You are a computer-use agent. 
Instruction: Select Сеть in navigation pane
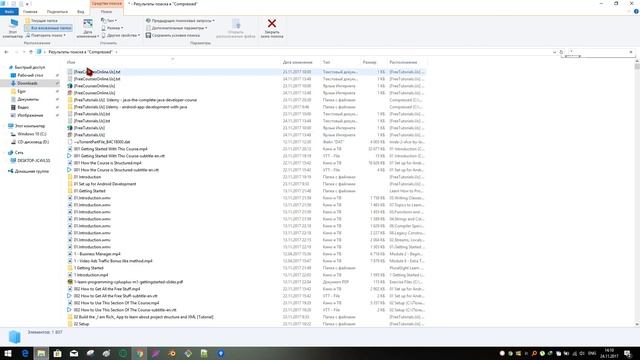19,153
